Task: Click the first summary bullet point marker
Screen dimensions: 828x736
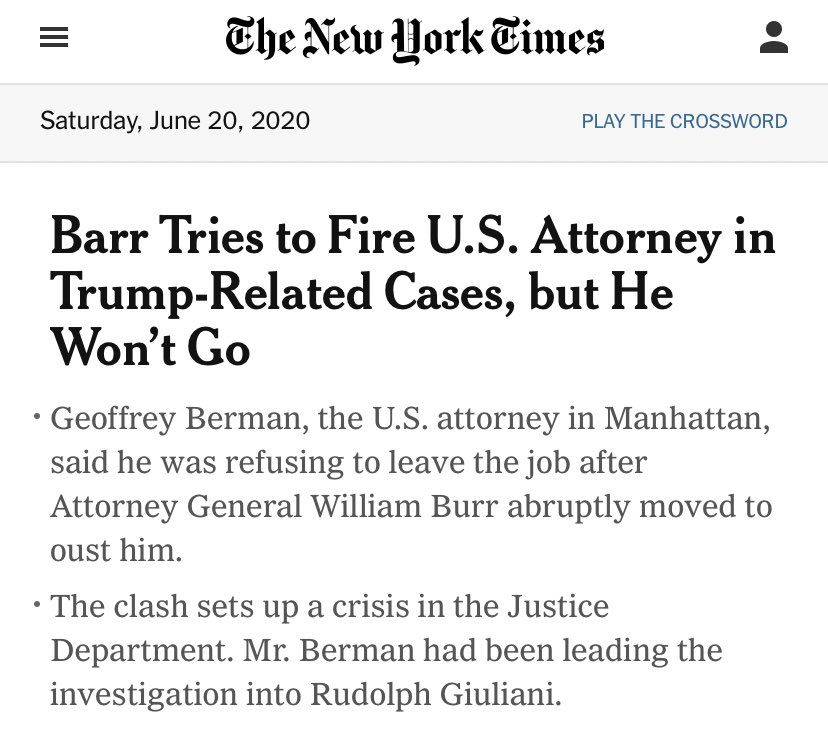Action: coord(37,417)
